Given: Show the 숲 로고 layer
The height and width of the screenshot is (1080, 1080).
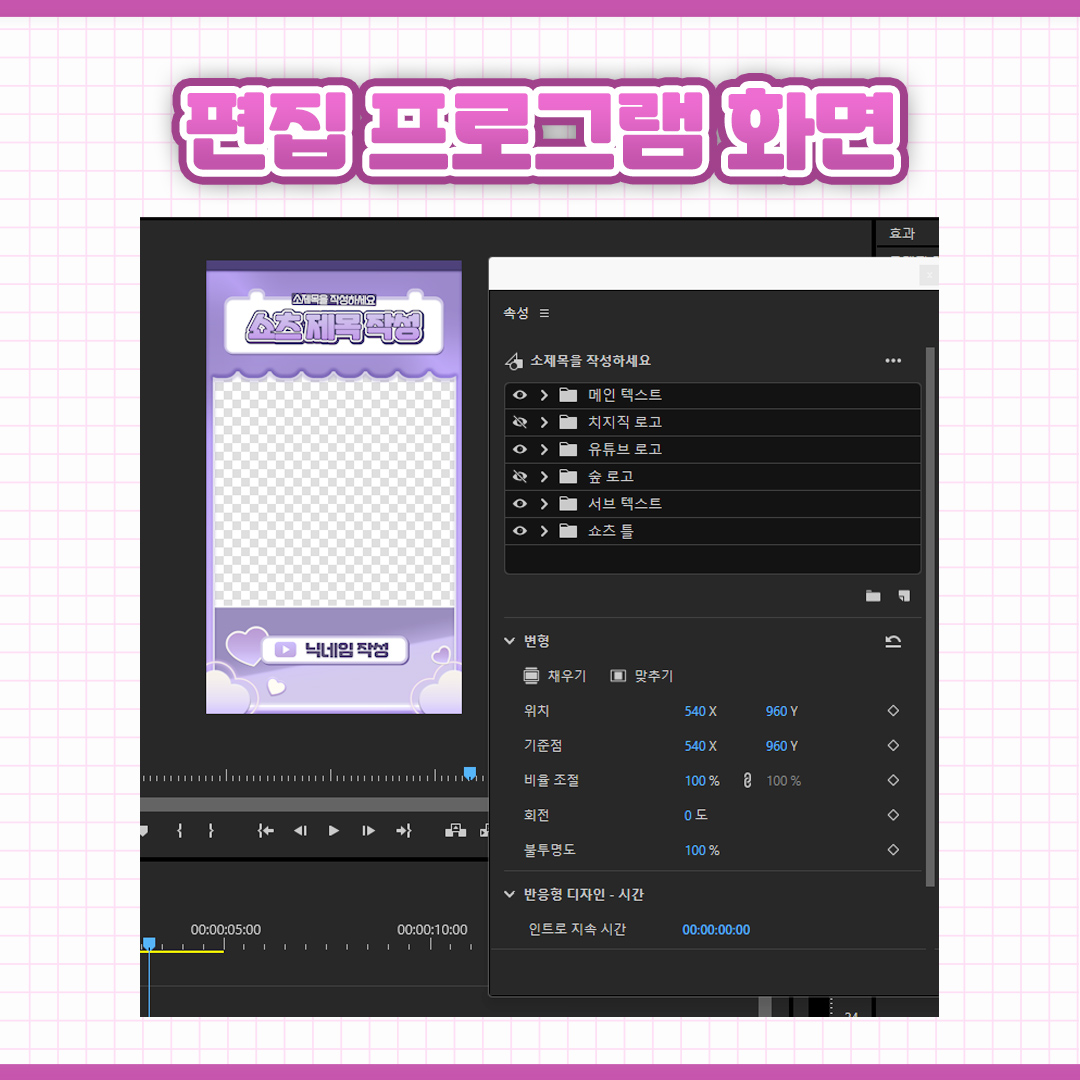Looking at the screenshot, I should click(520, 476).
